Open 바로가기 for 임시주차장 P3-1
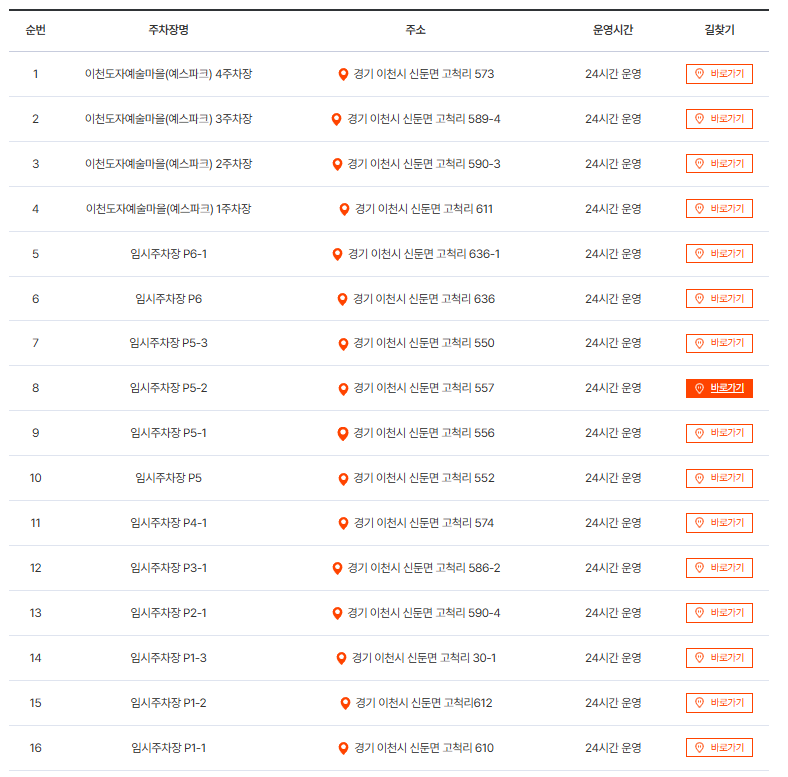The height and width of the screenshot is (777, 788). click(x=719, y=568)
